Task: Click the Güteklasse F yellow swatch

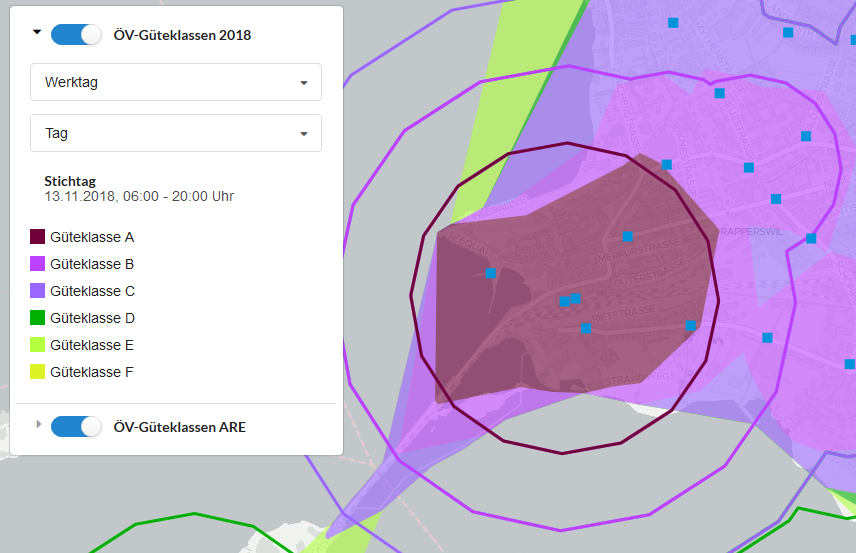Action: click(x=38, y=372)
